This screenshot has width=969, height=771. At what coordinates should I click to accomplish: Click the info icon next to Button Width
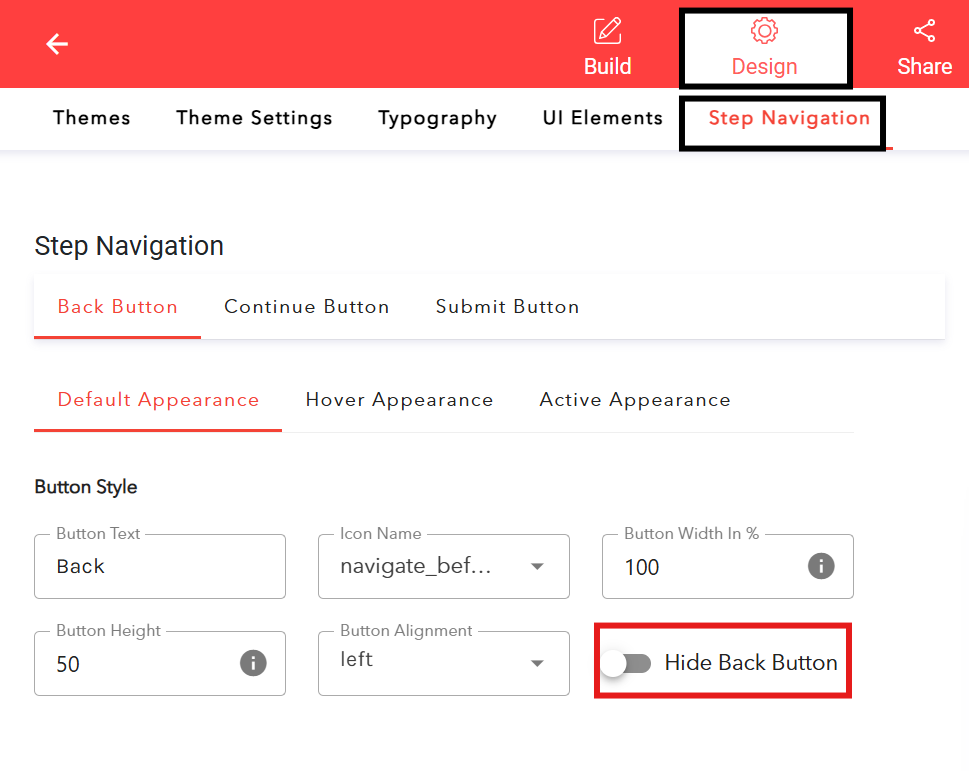coord(820,566)
